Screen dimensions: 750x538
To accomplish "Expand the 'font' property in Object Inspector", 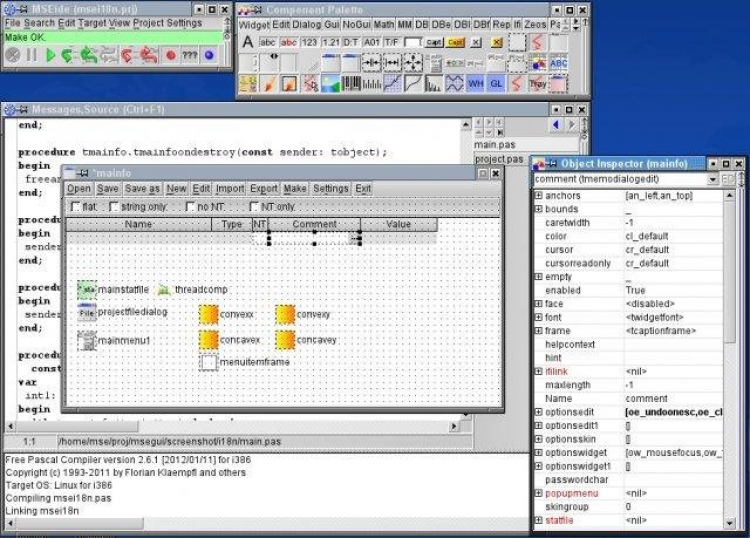I will (x=539, y=317).
